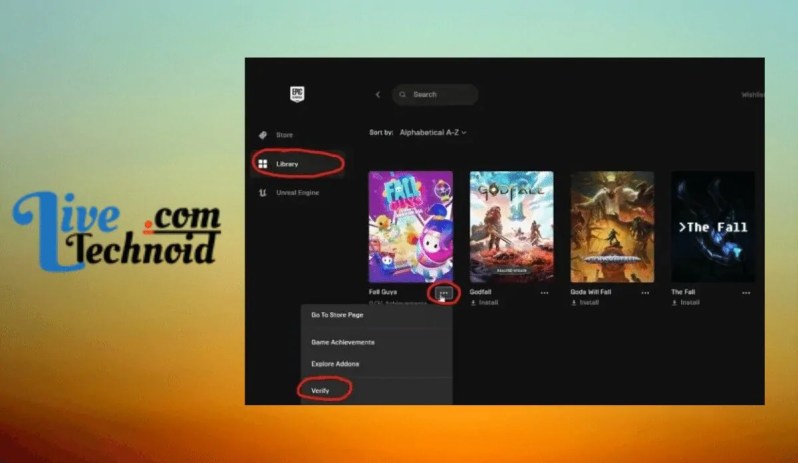Image resolution: width=798 pixels, height=463 pixels.
Task: Click the Store tag icon
Action: click(x=263, y=135)
